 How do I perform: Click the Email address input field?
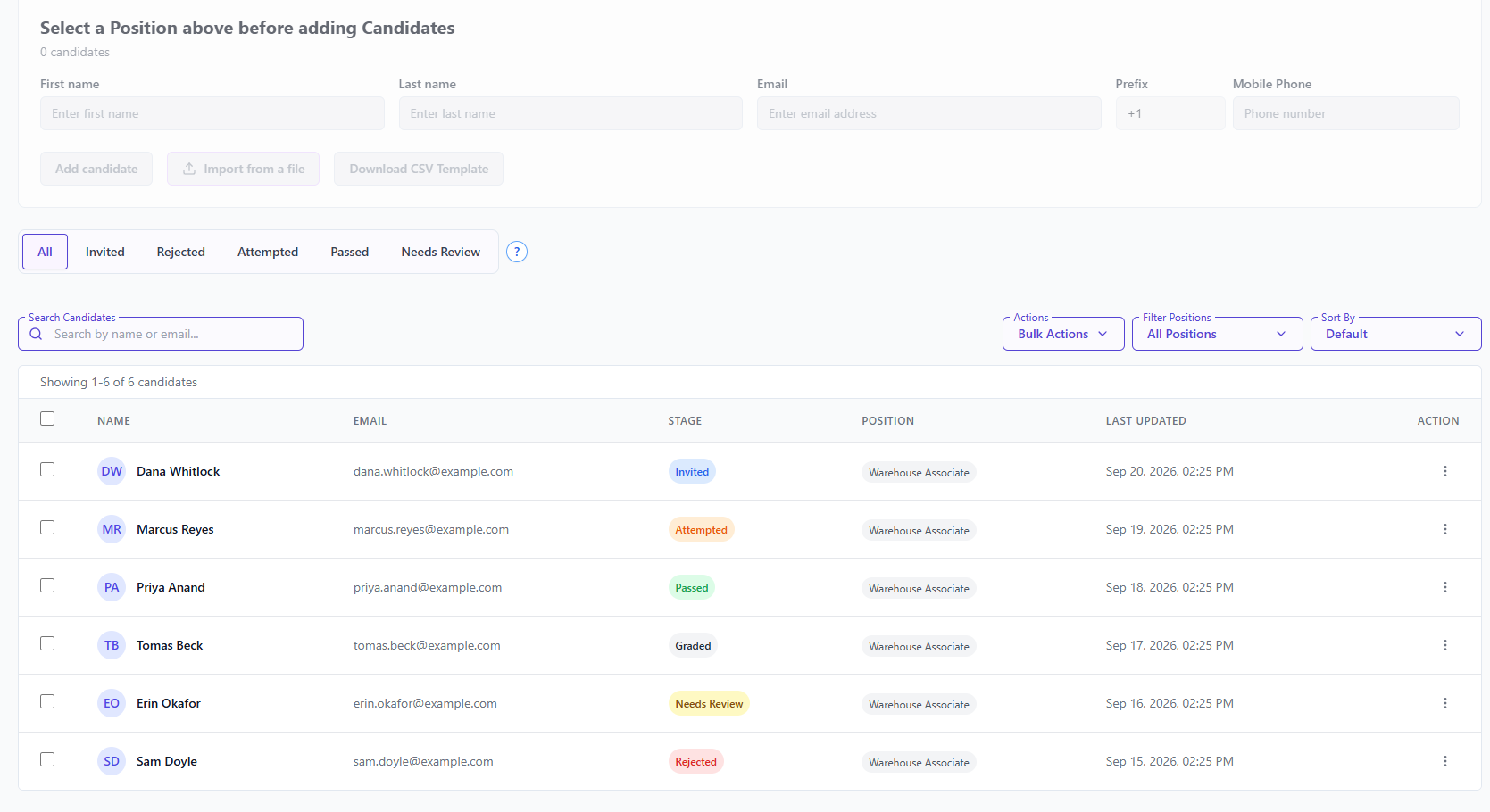click(x=929, y=113)
